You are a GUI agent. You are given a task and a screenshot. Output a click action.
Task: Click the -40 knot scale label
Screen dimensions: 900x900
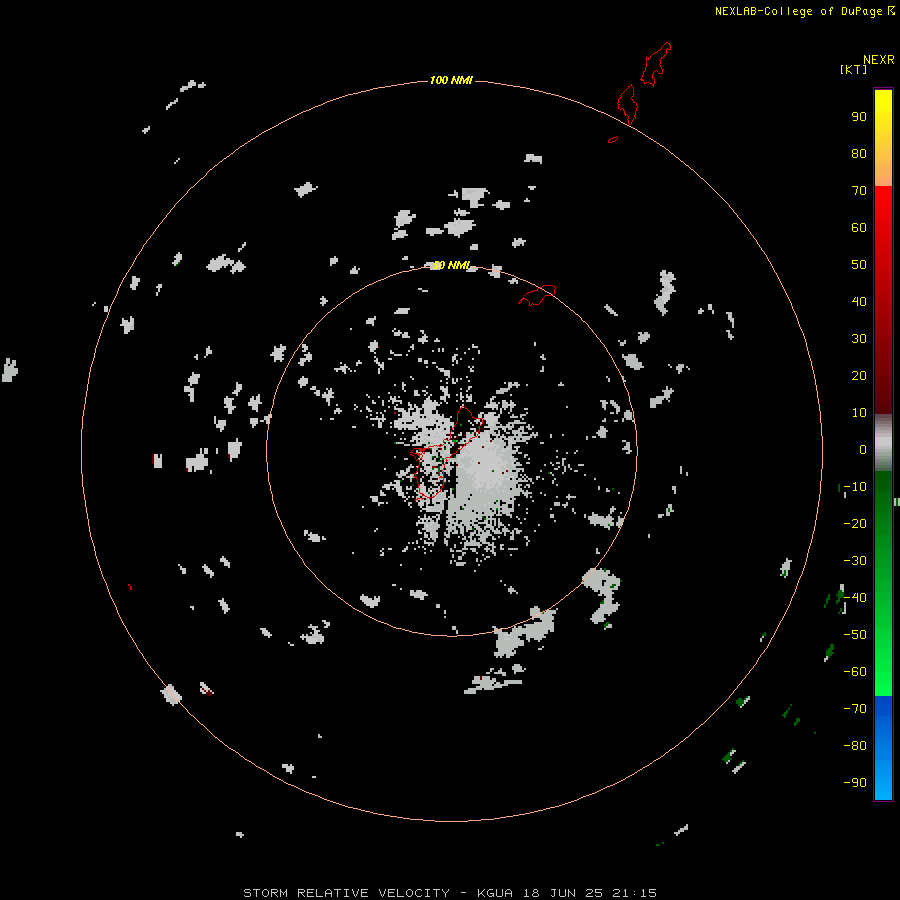(855, 598)
